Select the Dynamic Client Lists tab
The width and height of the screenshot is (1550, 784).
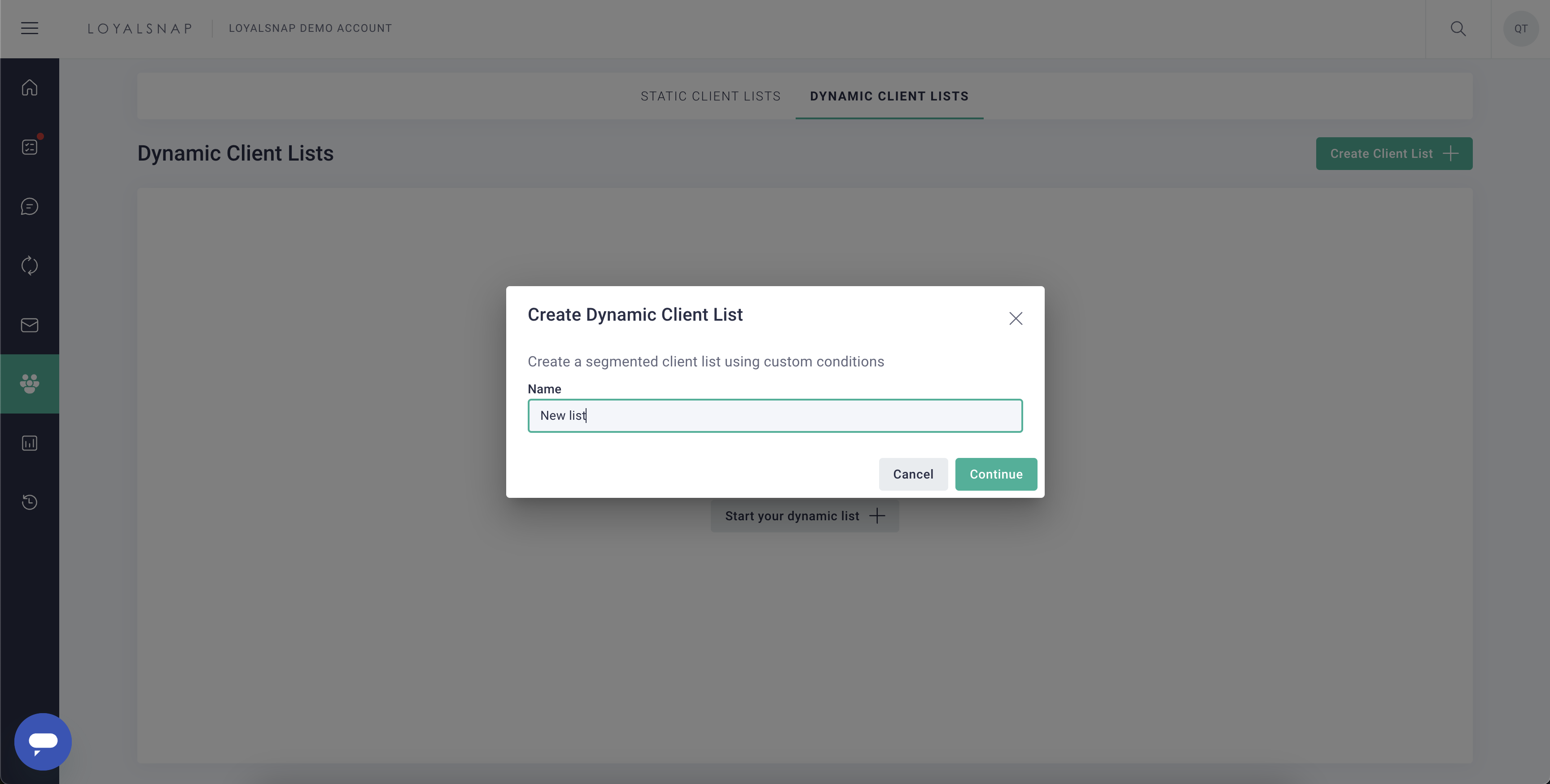coord(889,96)
